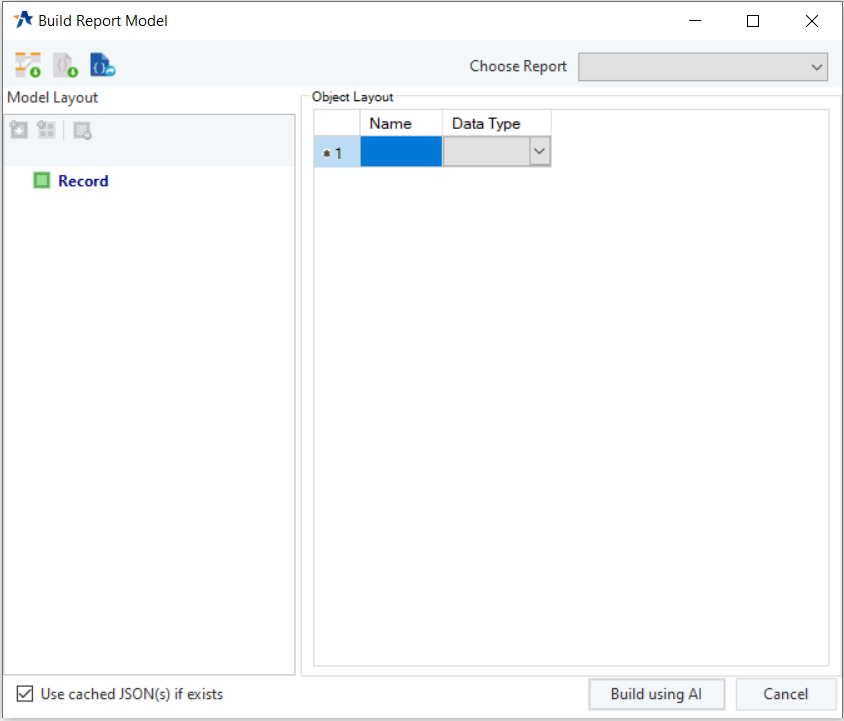The image size is (844, 721).
Task: Maximize the Build Report Model window
Action: coord(753,21)
